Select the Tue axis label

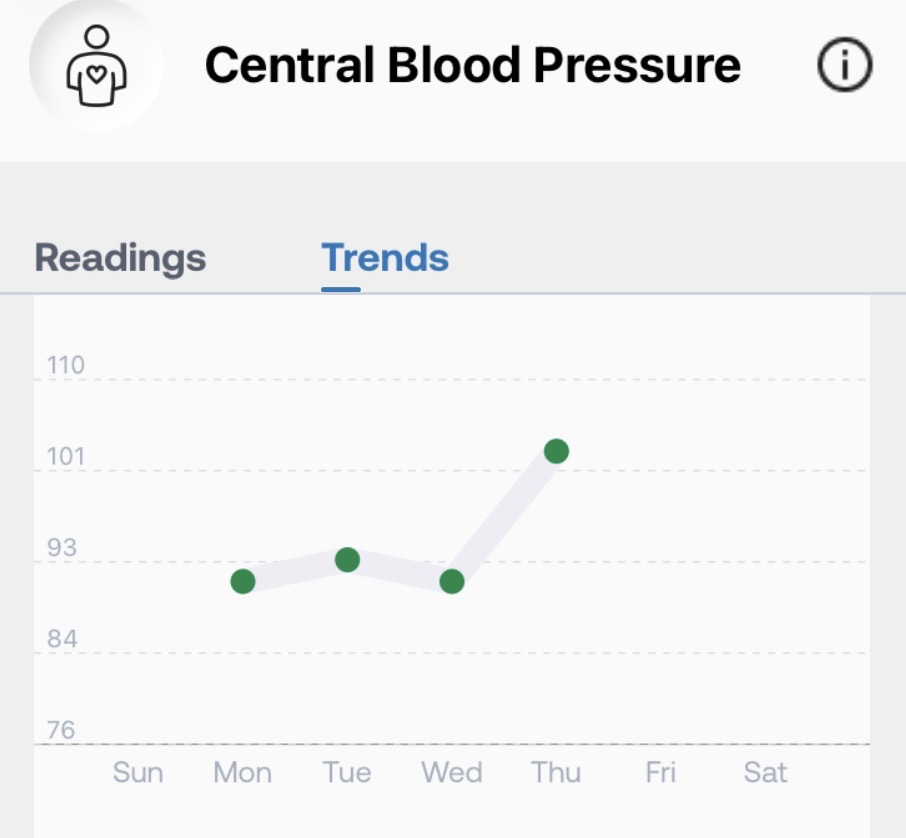[347, 773]
